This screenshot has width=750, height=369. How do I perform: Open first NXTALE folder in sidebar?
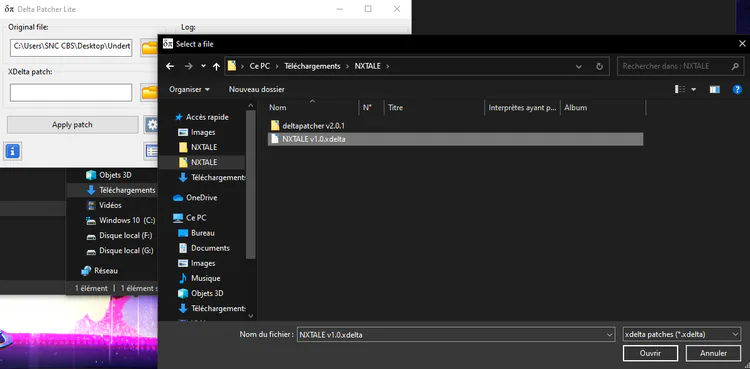198,147
